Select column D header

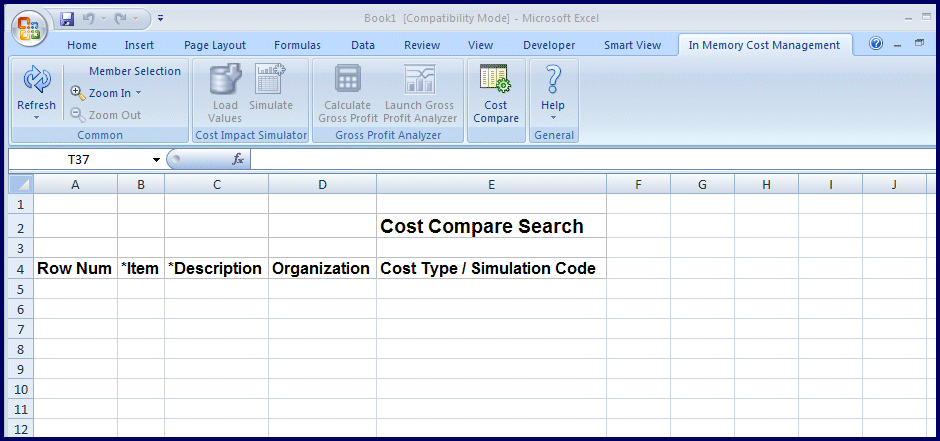(x=323, y=185)
